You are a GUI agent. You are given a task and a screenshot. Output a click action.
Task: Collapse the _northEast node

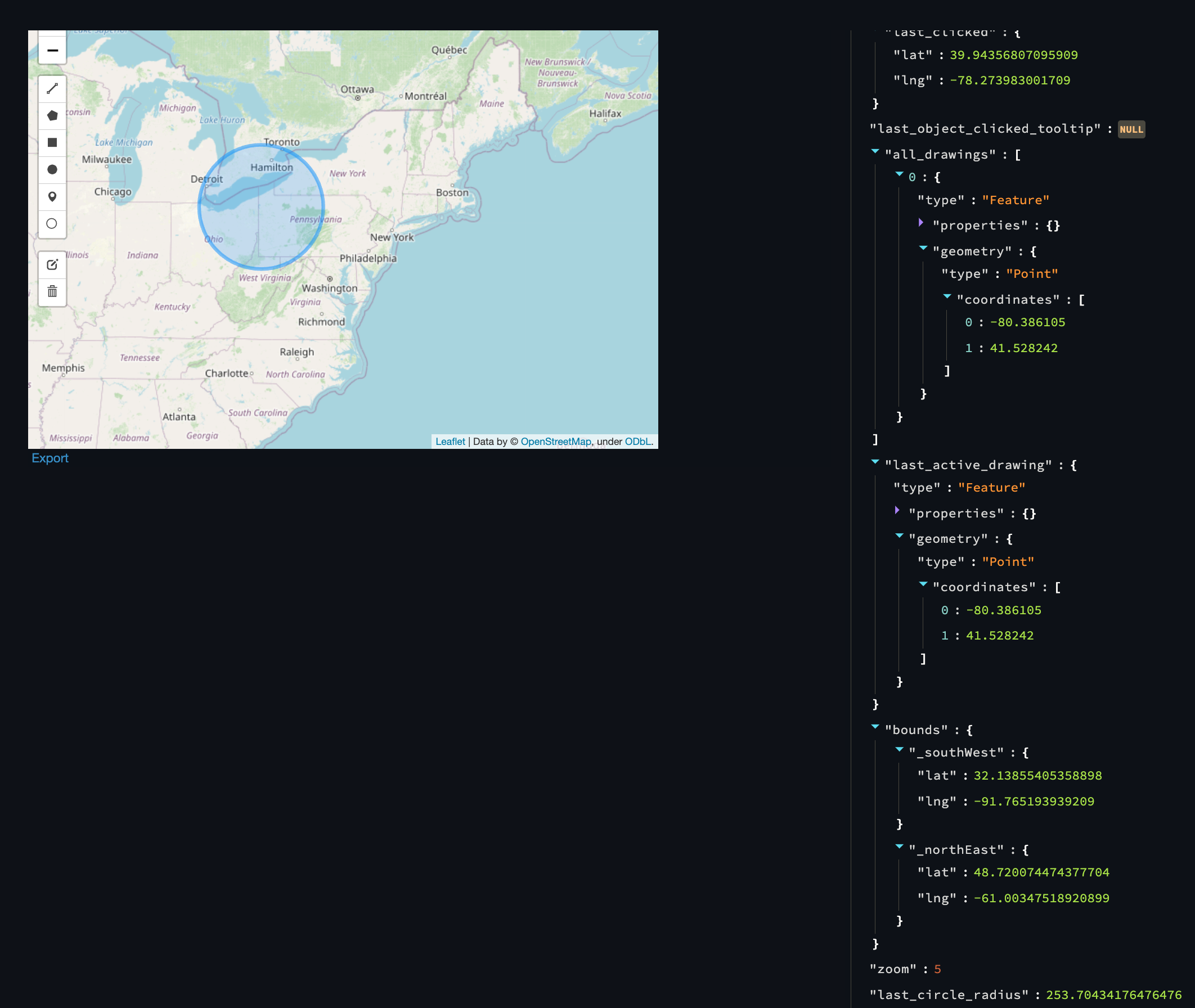click(x=900, y=847)
